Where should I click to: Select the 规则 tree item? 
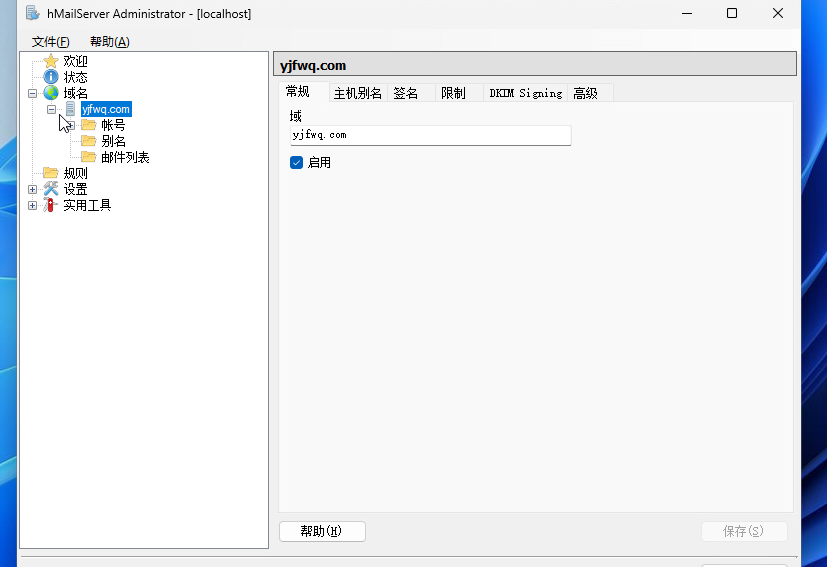point(75,173)
